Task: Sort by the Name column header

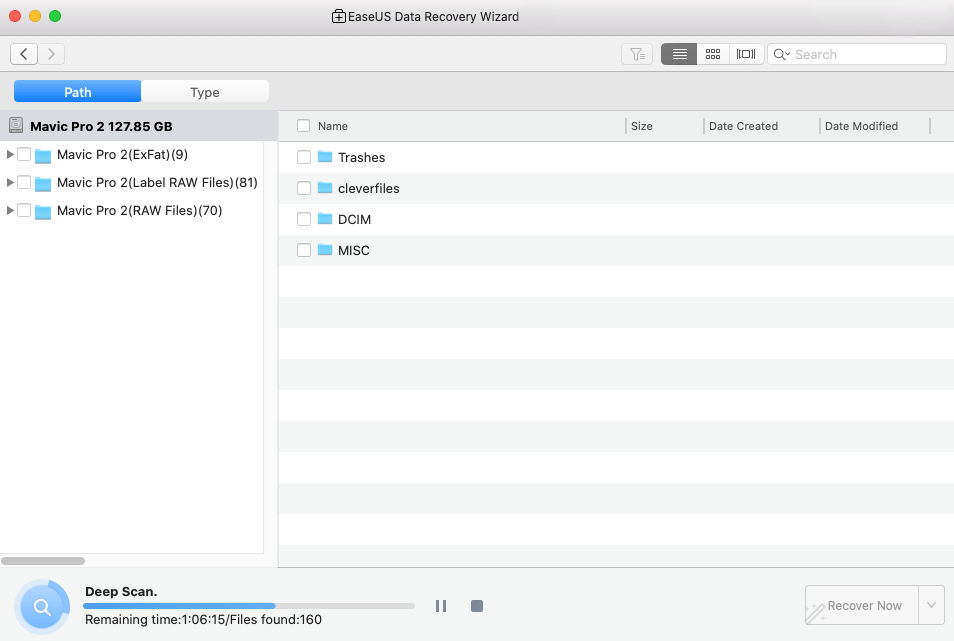Action: click(333, 126)
